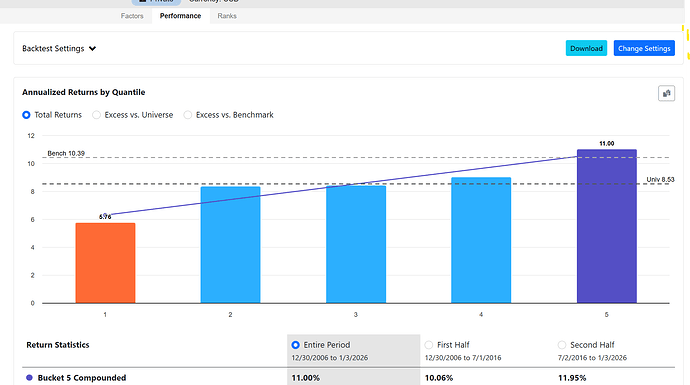
Task: Click the 'Bucket 5 Compounded' row label
Action: pyautogui.click(x=82, y=378)
